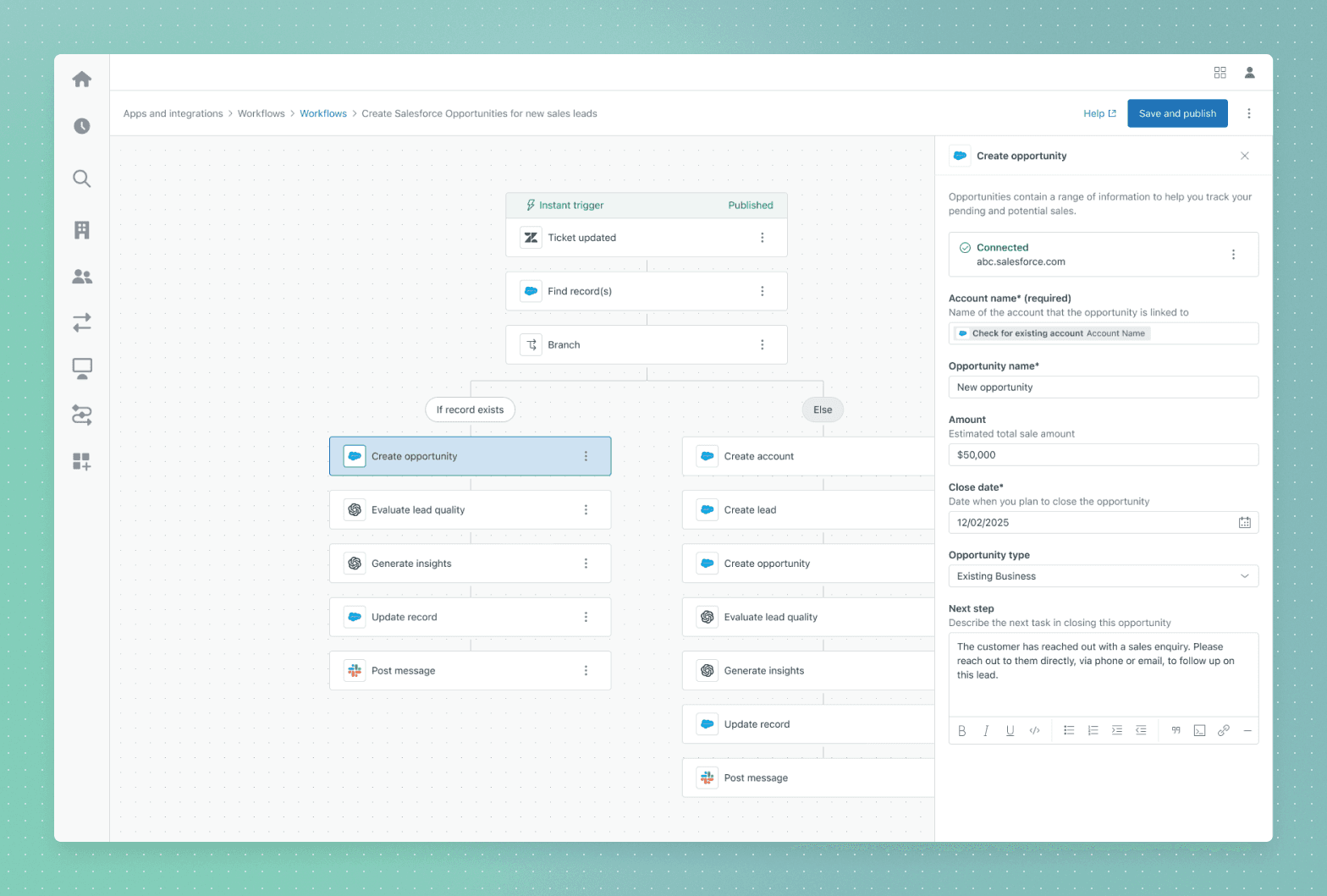Screen dimensions: 1327x896
Task: Open options menu for Find record(s) step
Action: click(763, 291)
